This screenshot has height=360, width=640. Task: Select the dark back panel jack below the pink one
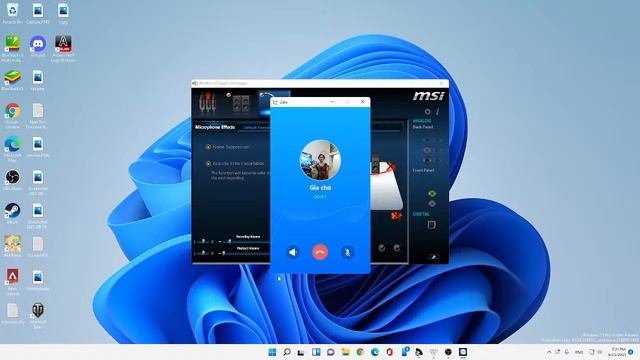pyautogui.click(x=427, y=160)
